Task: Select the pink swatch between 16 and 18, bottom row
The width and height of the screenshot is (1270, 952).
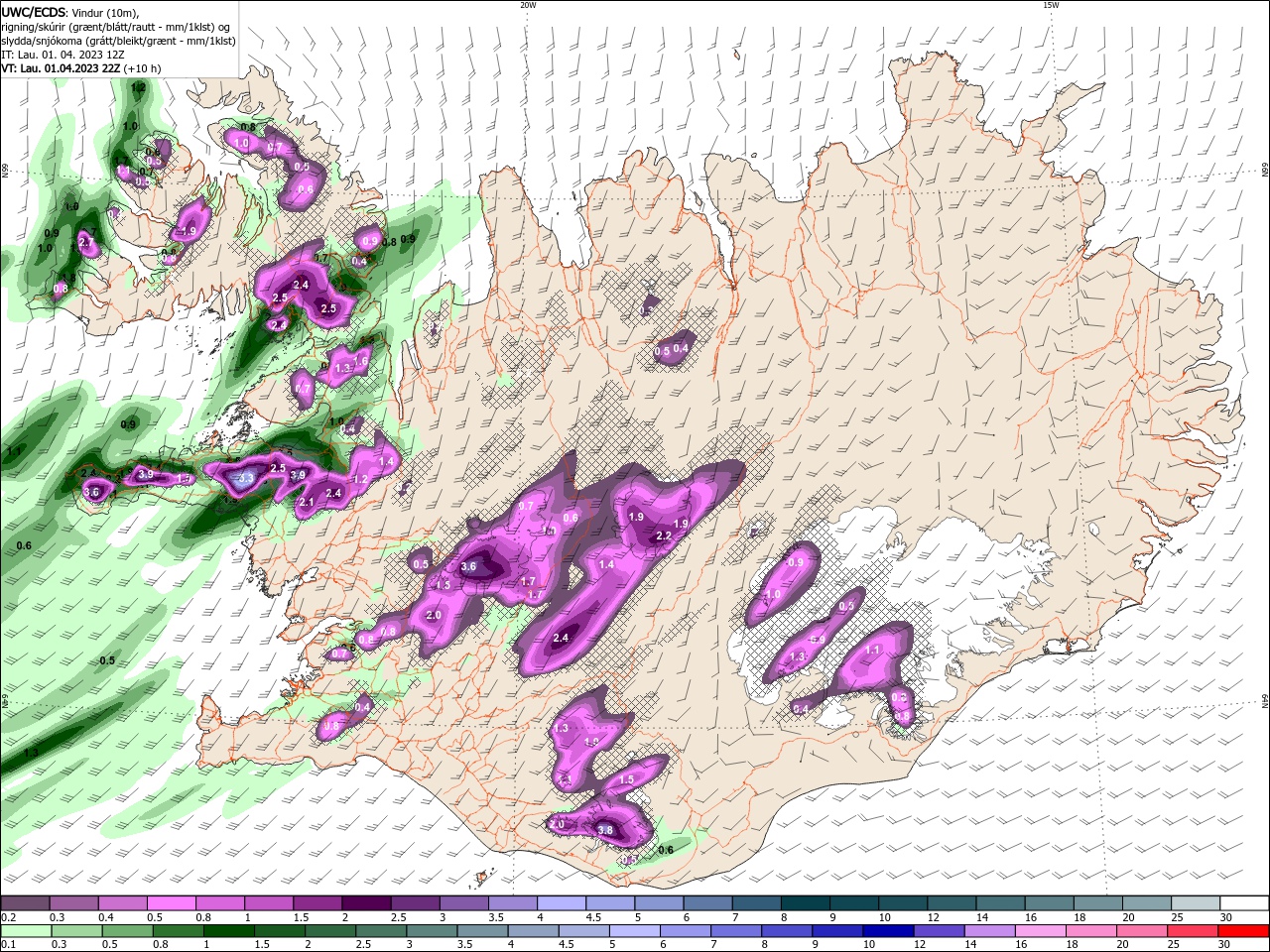Action: [x=1041, y=931]
